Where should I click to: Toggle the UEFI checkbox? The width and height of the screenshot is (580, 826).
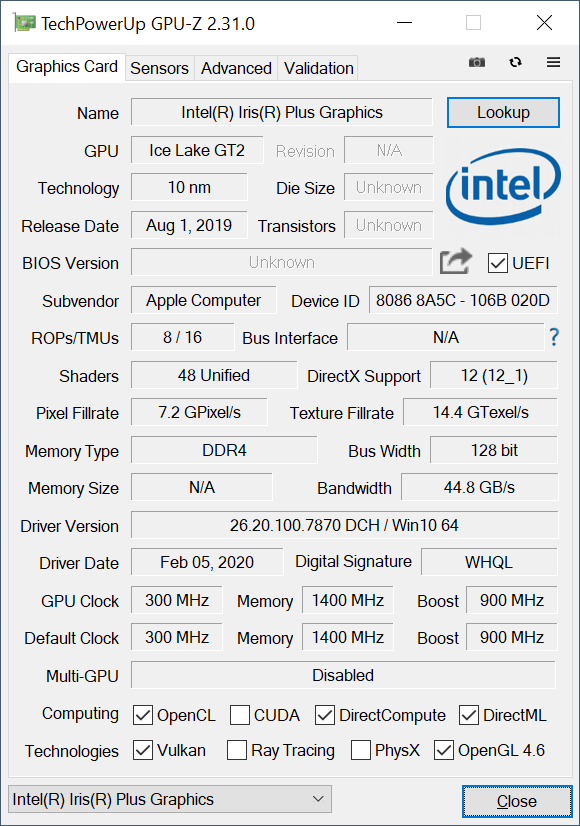[x=497, y=263]
